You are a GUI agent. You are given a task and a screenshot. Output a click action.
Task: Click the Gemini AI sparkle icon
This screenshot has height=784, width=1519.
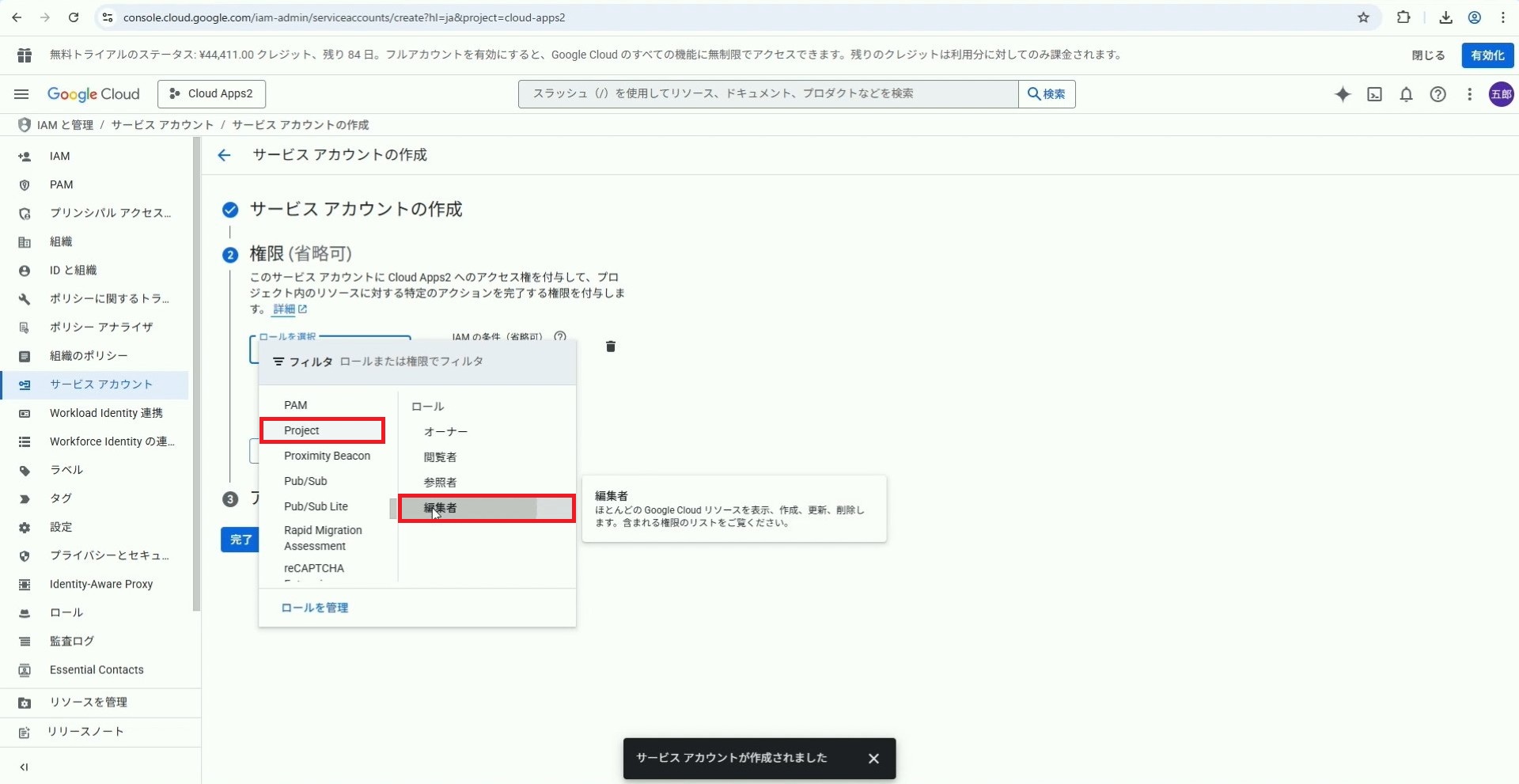click(1343, 94)
